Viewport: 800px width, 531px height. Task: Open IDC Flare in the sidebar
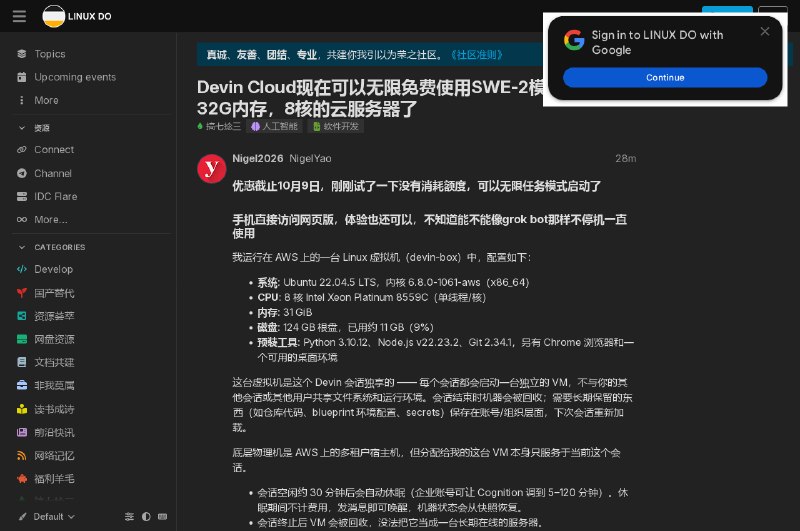[56, 196]
